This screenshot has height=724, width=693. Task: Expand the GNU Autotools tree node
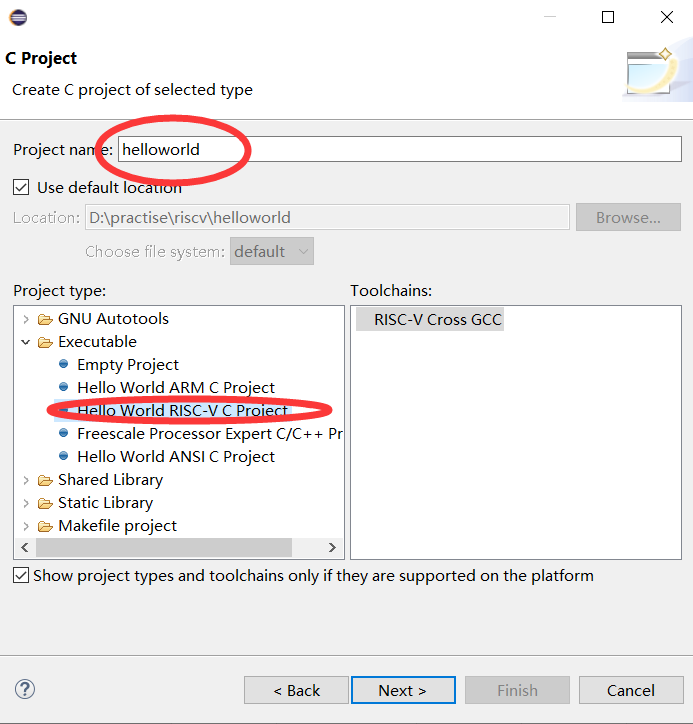[x=26, y=319]
